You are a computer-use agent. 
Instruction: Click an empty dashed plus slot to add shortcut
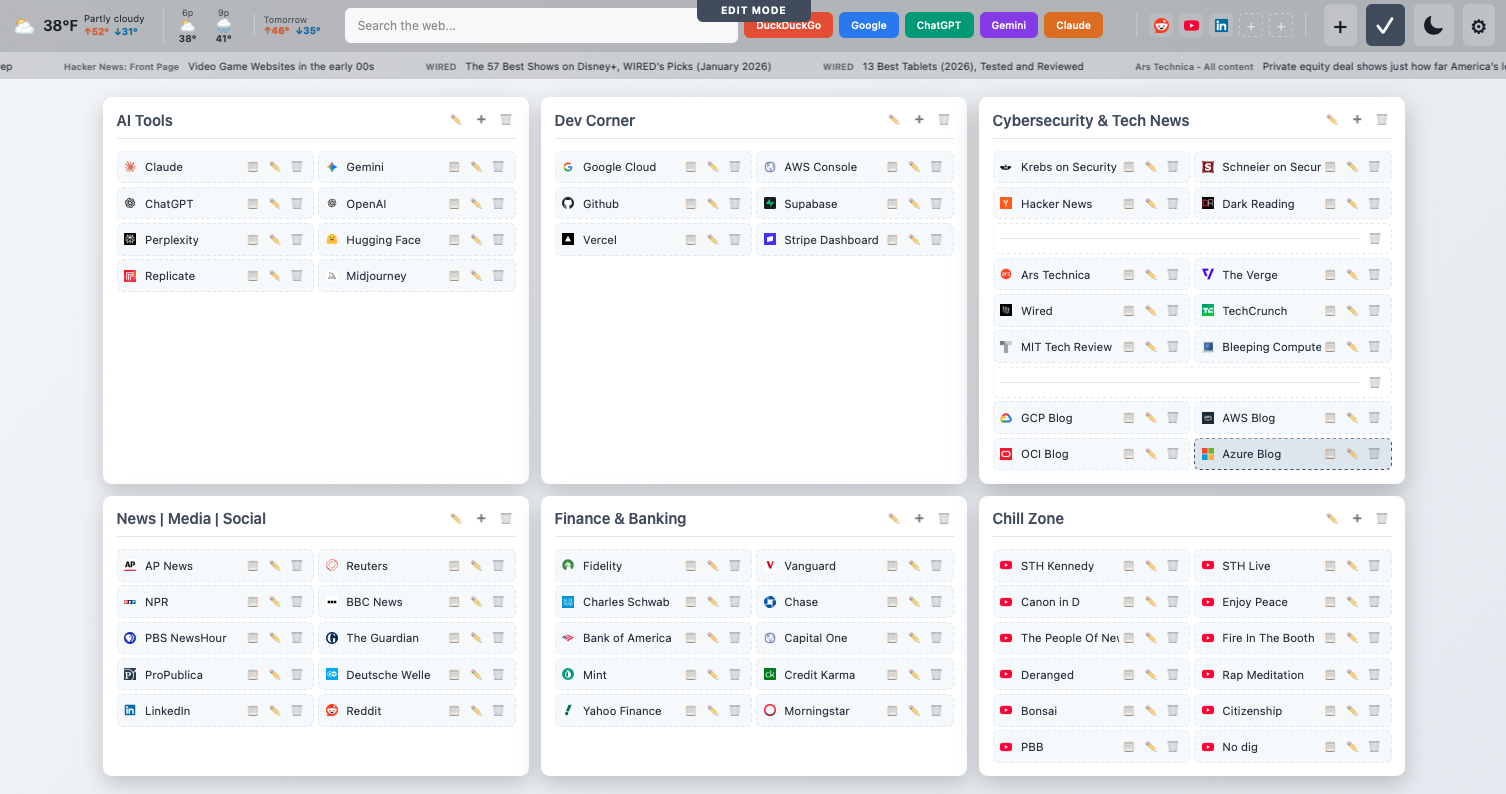1251,25
